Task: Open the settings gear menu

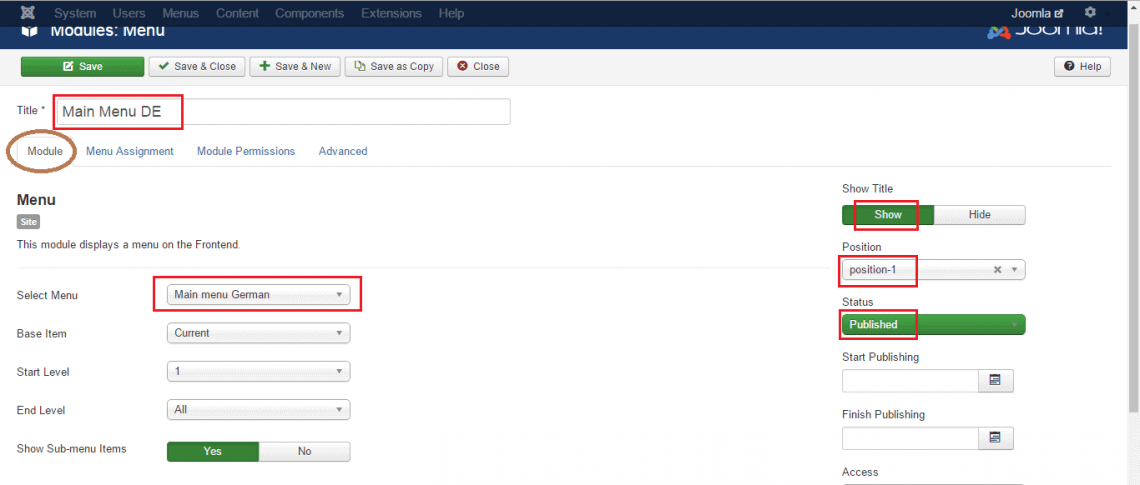Action: [x=1090, y=13]
